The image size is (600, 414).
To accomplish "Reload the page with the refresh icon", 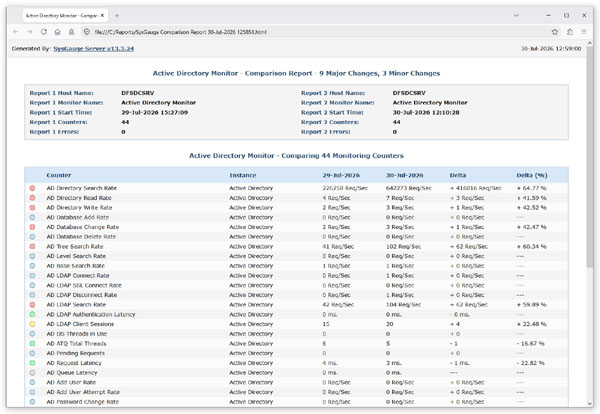I will click(x=44, y=32).
